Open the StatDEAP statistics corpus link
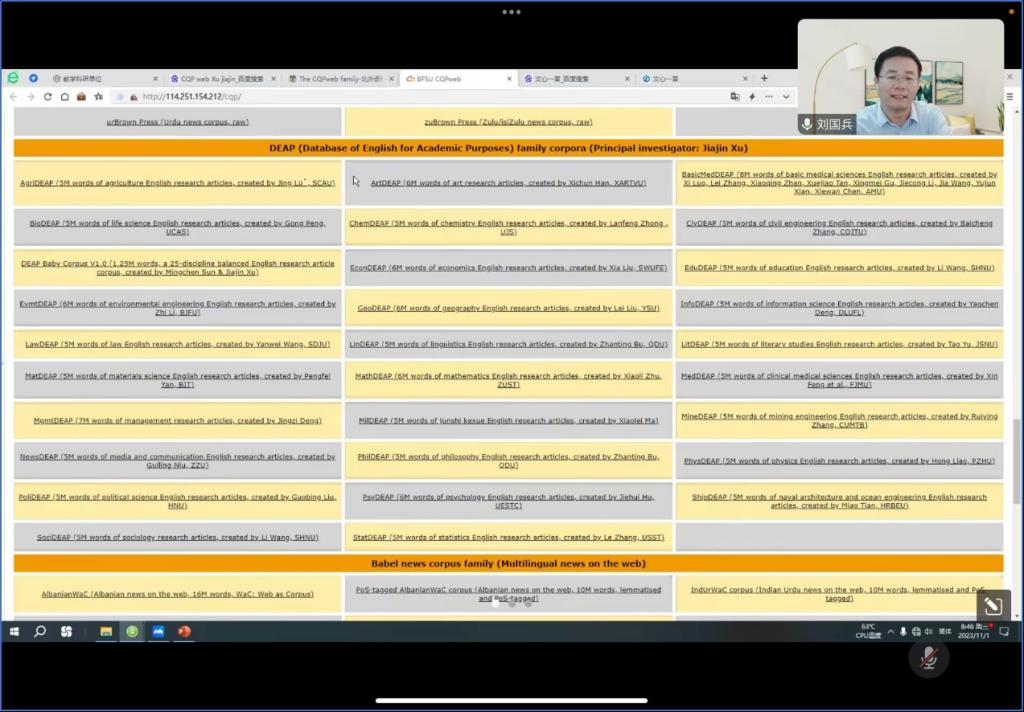This screenshot has height=712, width=1024. [508, 537]
